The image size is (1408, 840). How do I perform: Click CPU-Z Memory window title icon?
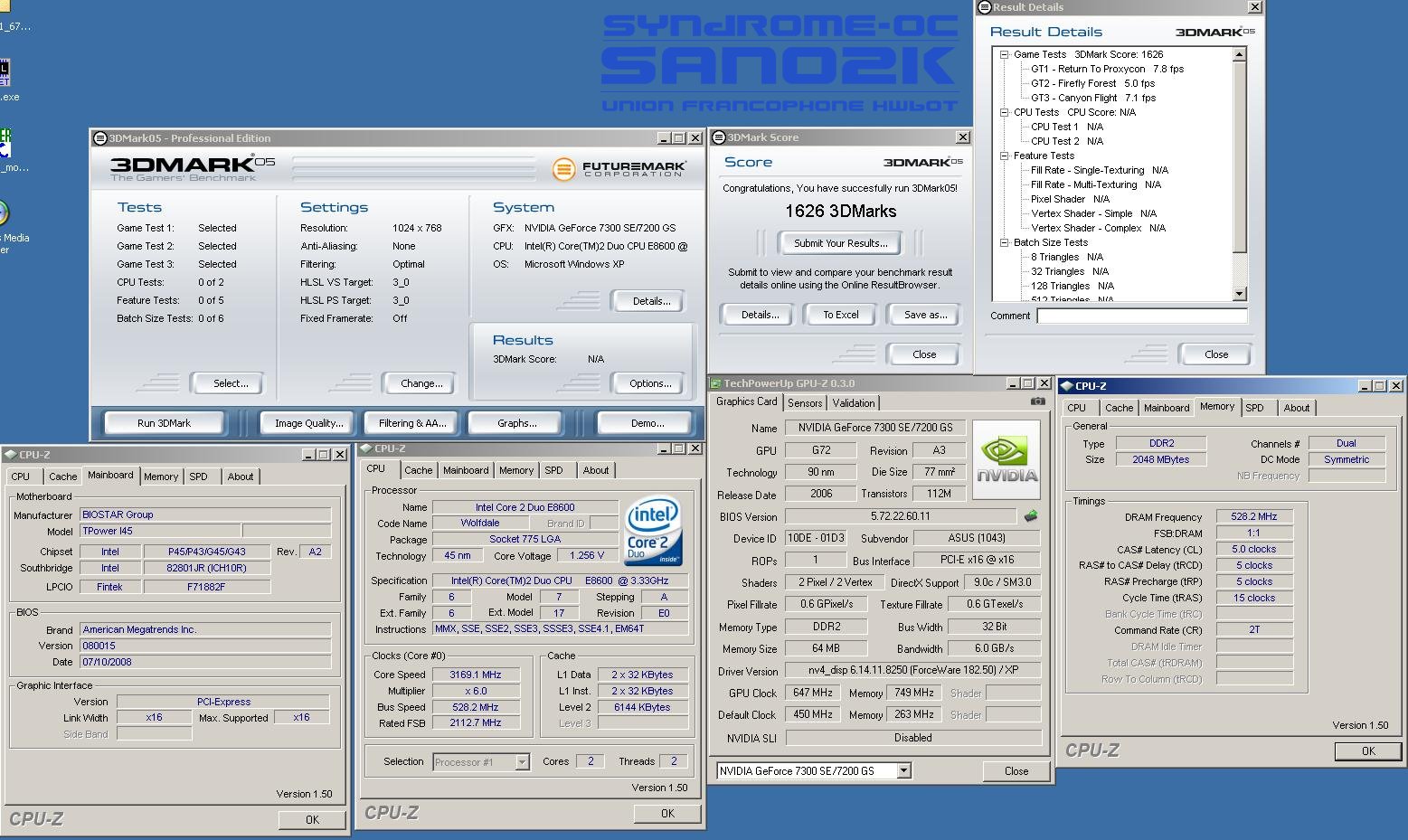pyautogui.click(x=1067, y=386)
